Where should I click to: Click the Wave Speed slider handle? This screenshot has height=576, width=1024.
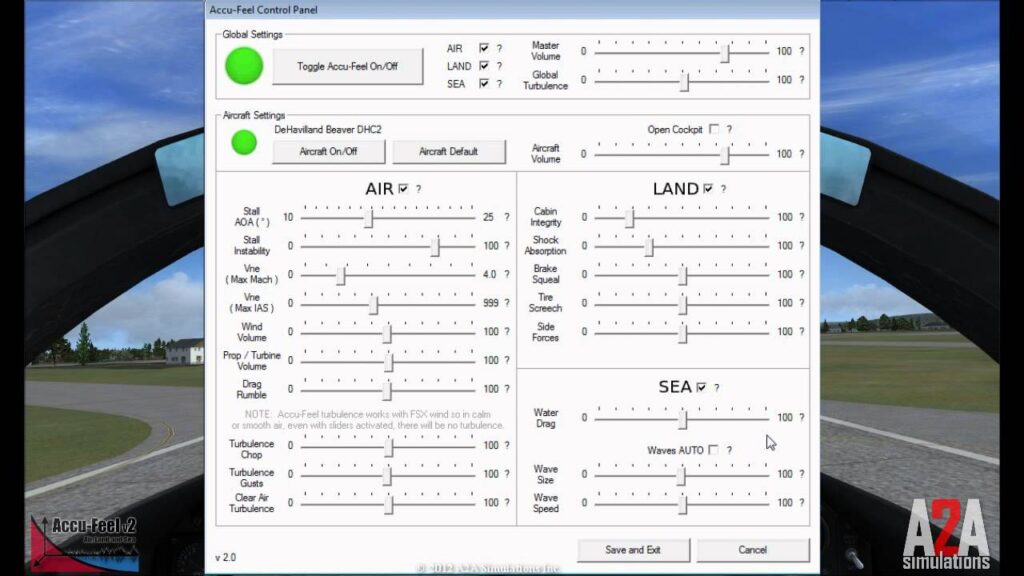(x=684, y=504)
